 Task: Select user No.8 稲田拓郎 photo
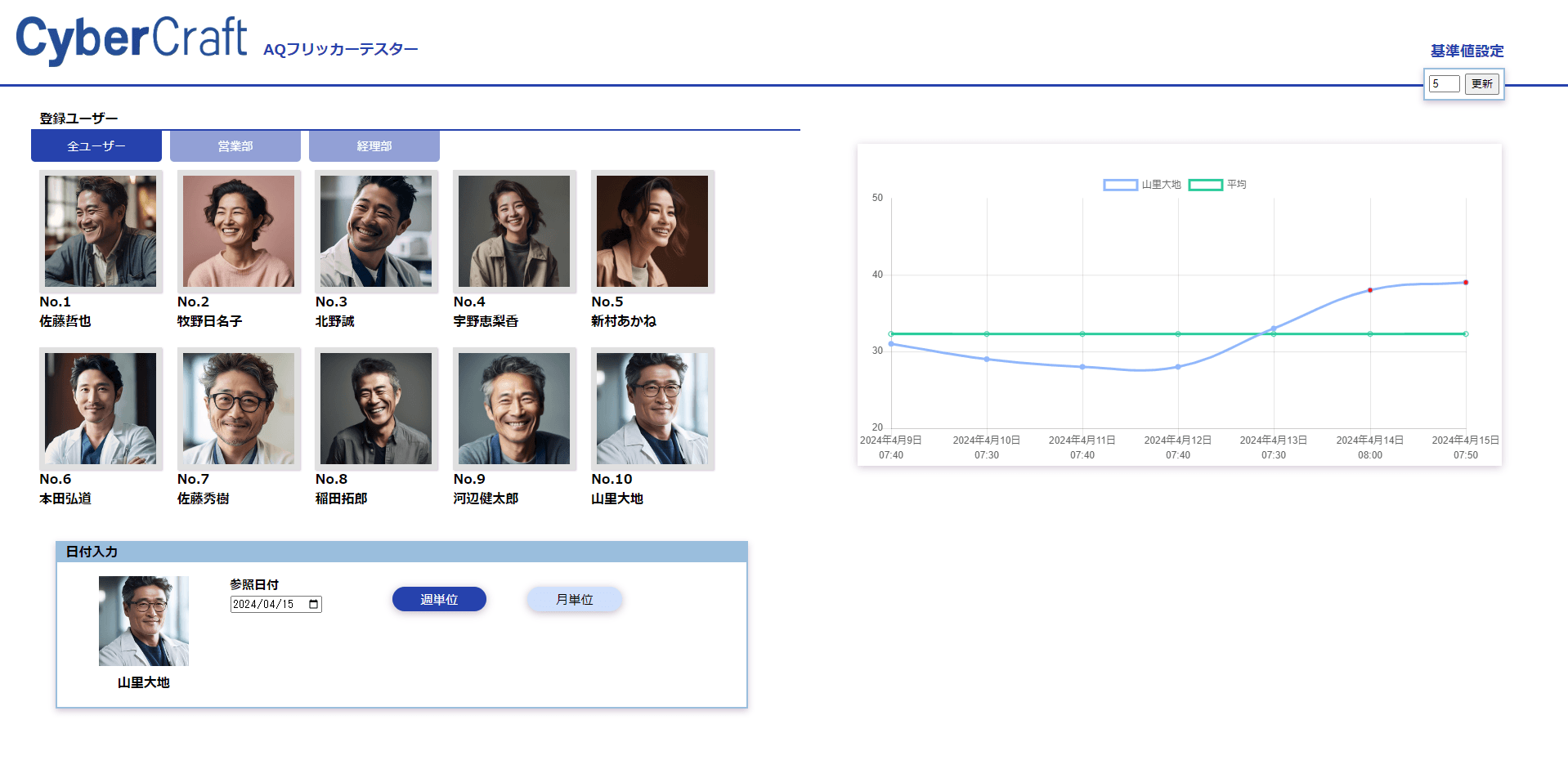[x=376, y=409]
